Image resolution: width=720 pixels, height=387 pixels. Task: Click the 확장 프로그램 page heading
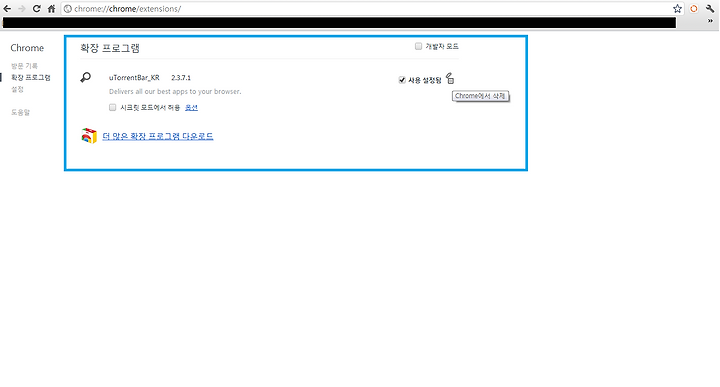coord(110,48)
